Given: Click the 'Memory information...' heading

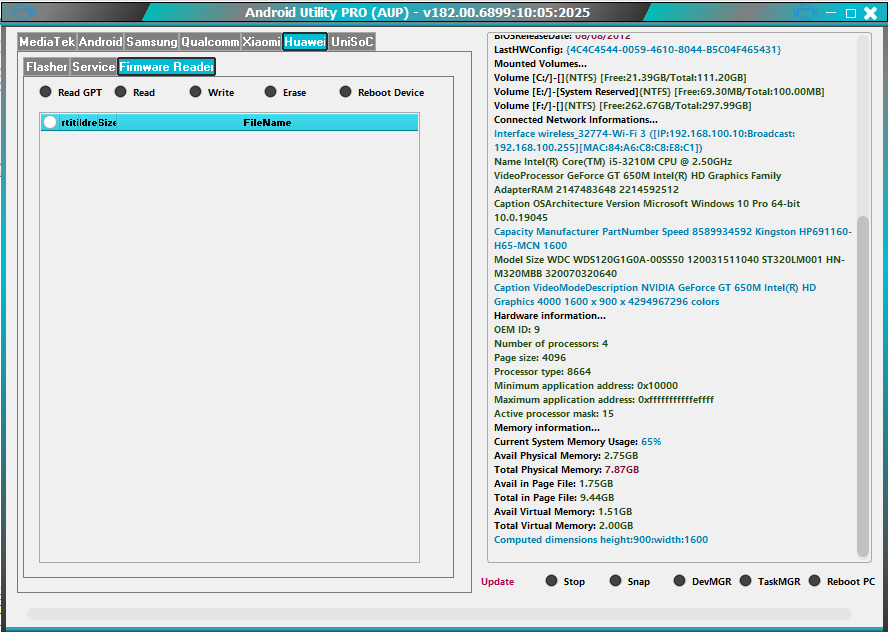Looking at the screenshot, I should point(547,427).
